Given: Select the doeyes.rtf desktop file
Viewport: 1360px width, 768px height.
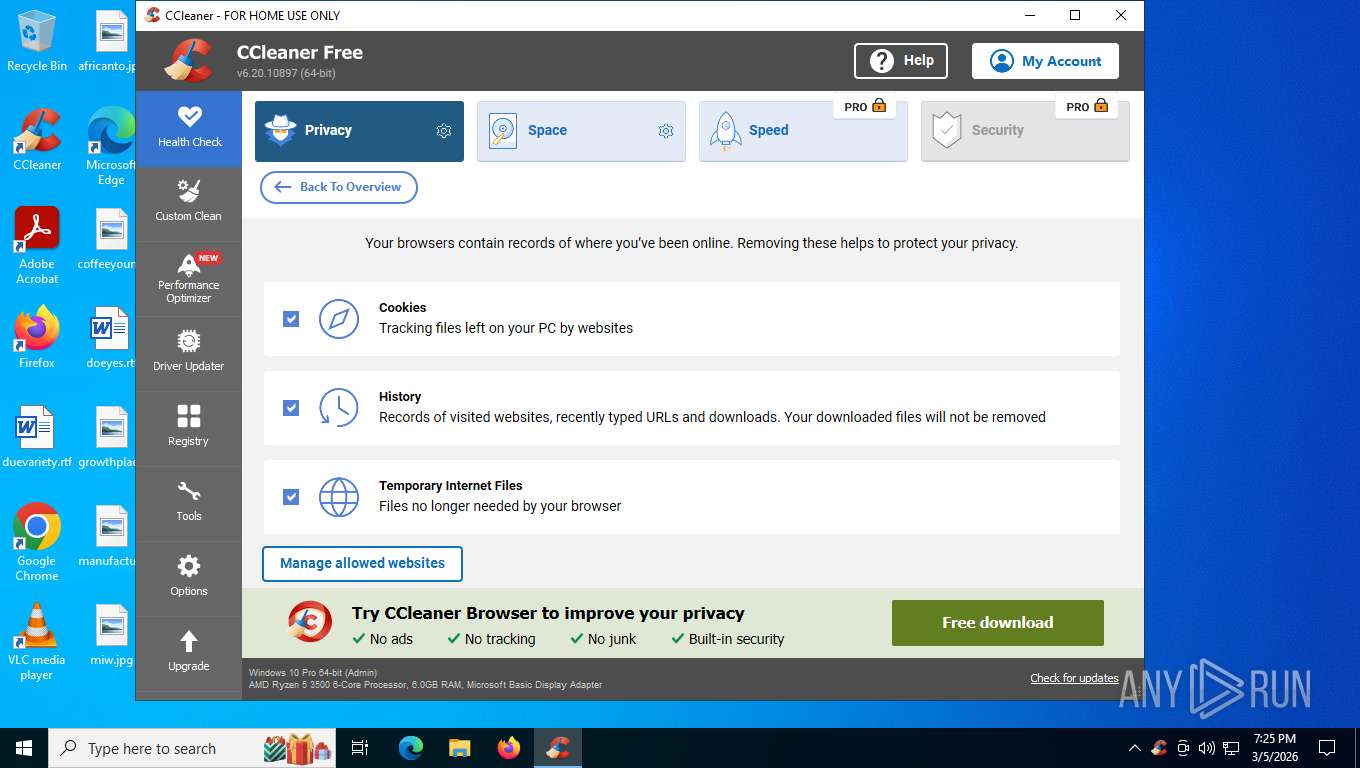Looking at the screenshot, I should 110,338.
